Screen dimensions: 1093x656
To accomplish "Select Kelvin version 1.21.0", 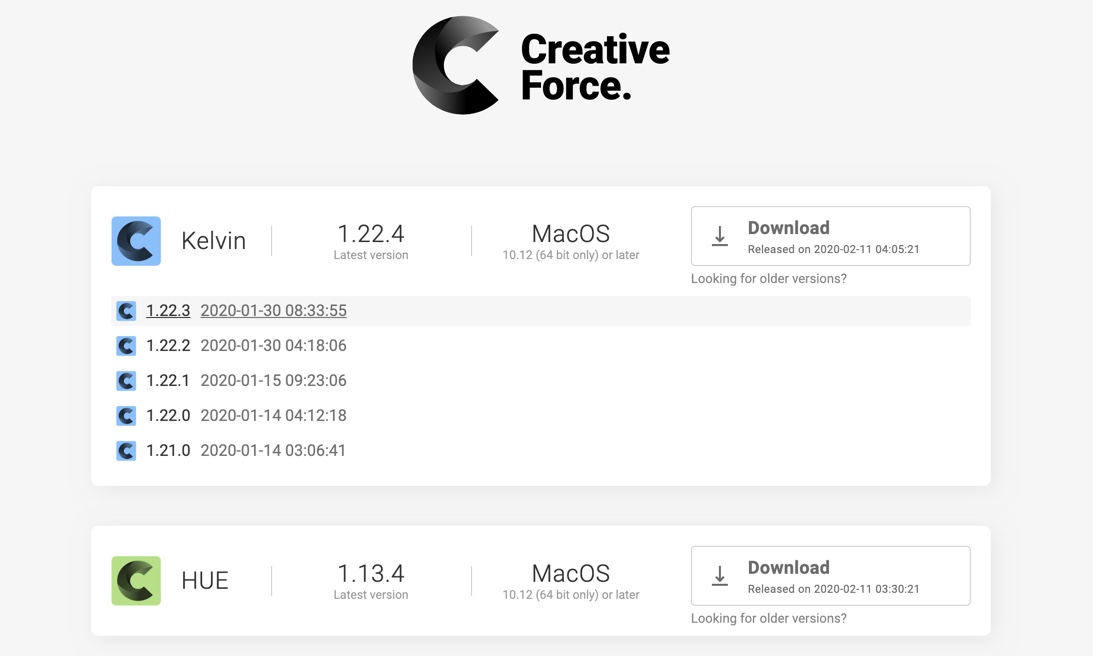I will pos(168,451).
